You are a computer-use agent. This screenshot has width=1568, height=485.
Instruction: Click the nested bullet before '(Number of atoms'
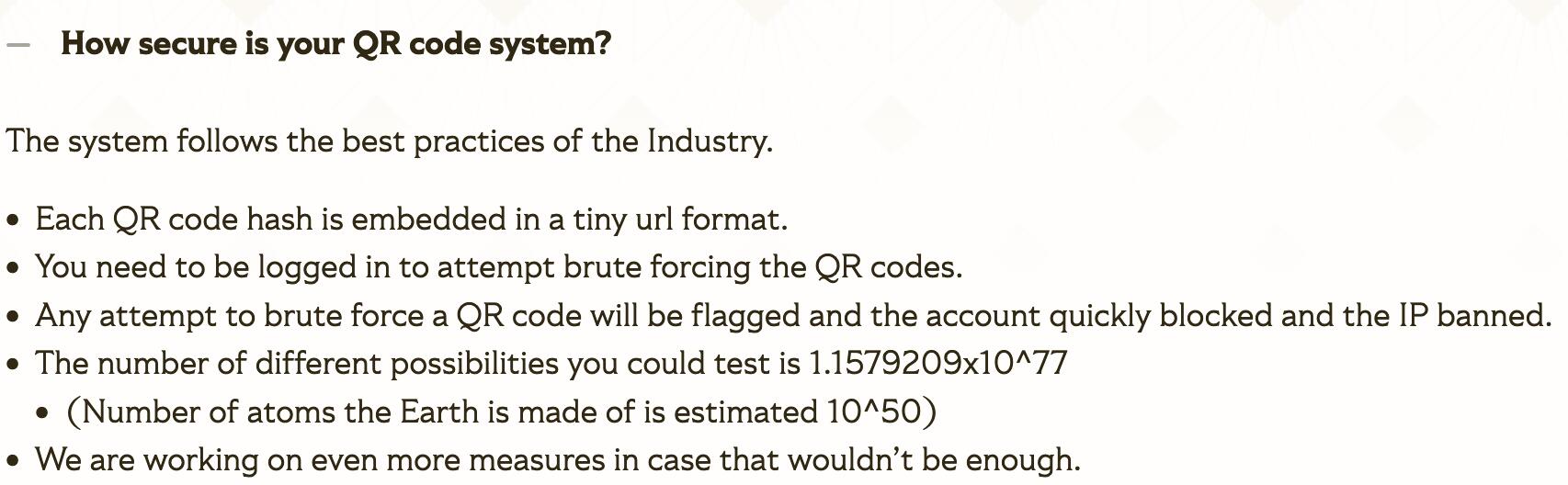43,413
